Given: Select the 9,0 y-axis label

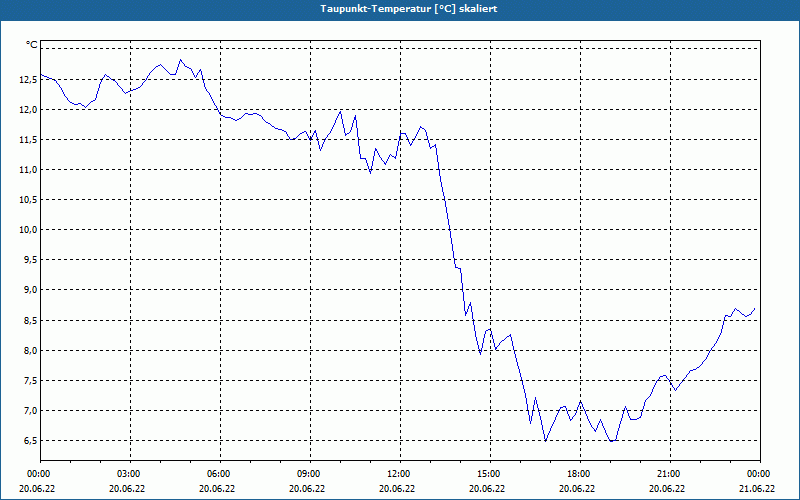Looking at the screenshot, I should coord(31,290).
